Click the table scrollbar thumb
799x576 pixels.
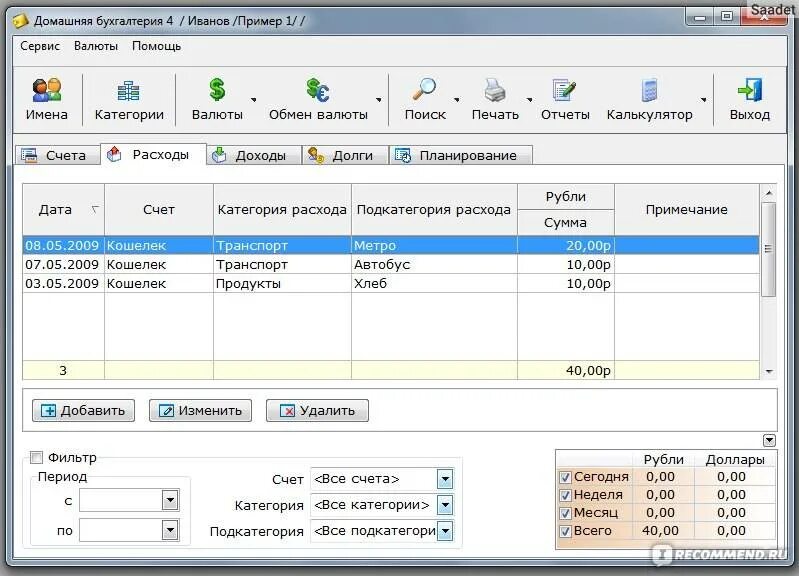coord(768,249)
